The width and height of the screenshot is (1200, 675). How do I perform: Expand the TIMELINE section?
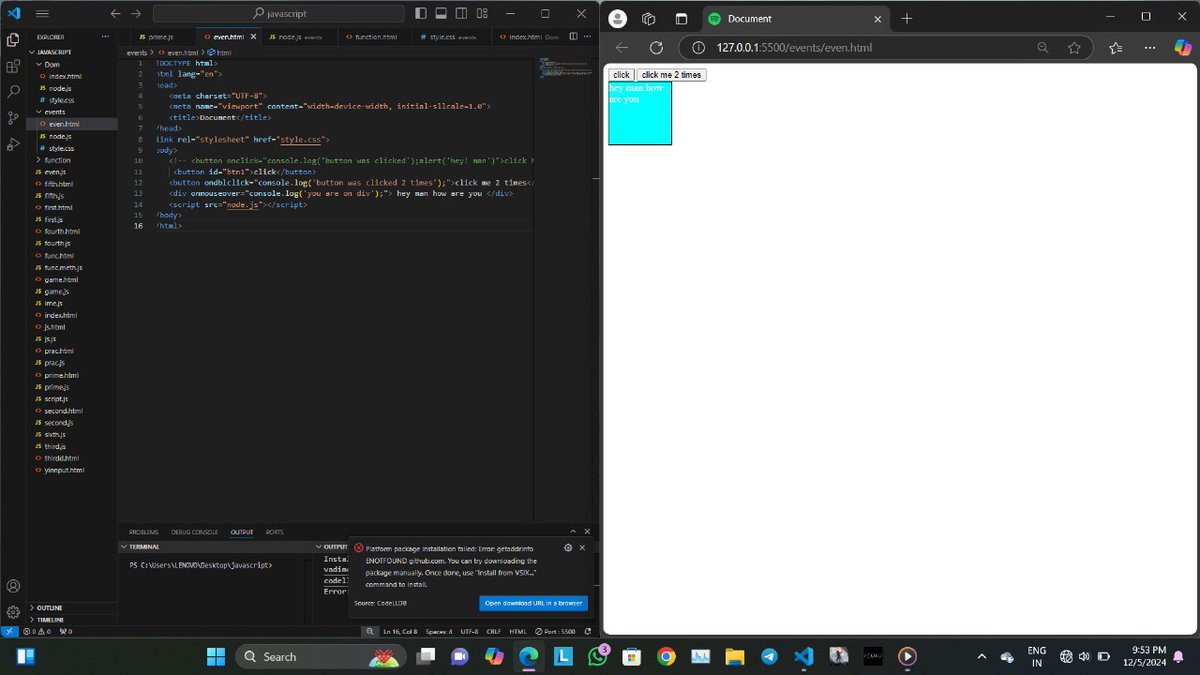point(48,620)
